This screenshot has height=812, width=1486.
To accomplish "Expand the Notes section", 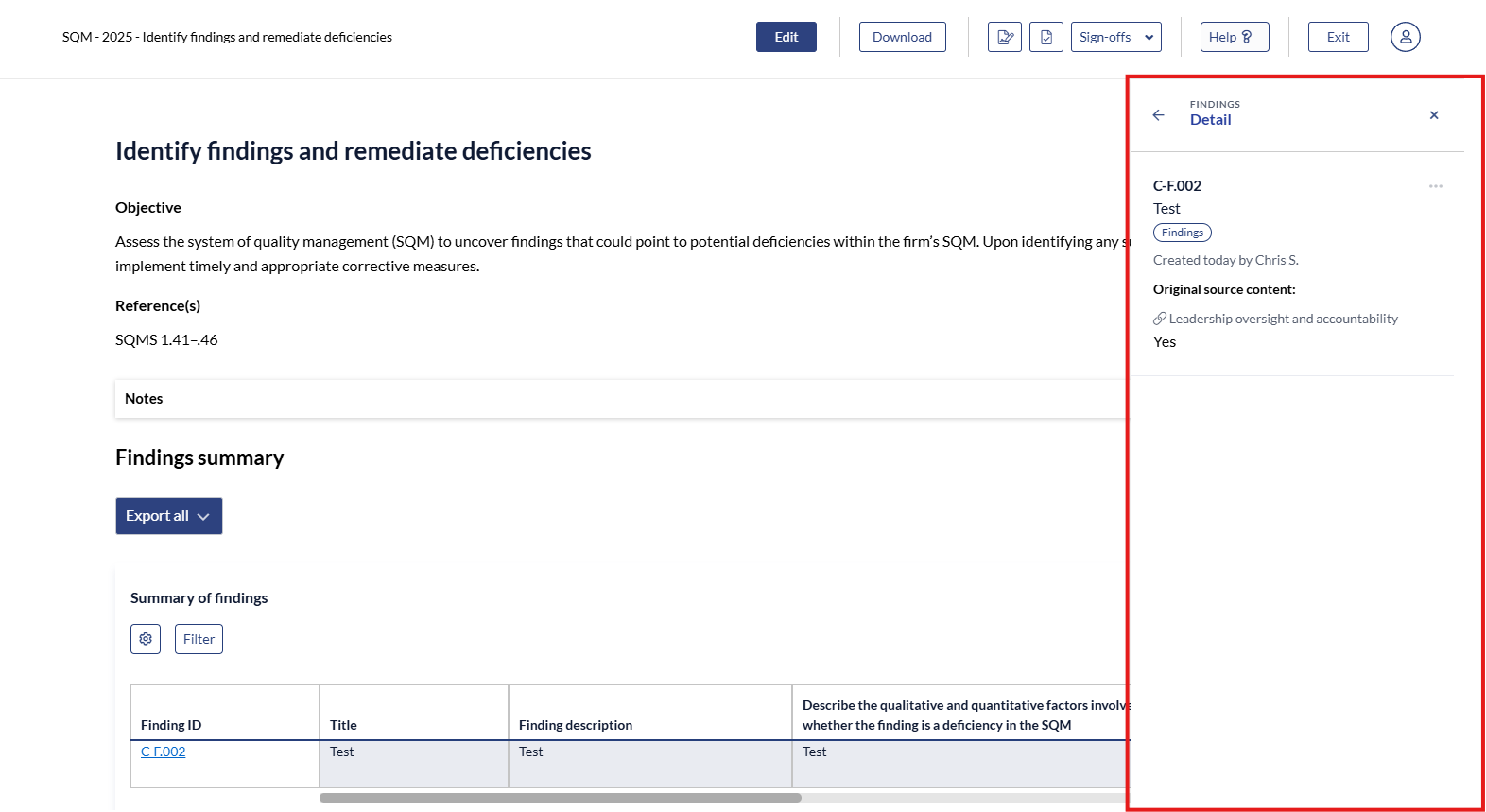I will pos(144,399).
